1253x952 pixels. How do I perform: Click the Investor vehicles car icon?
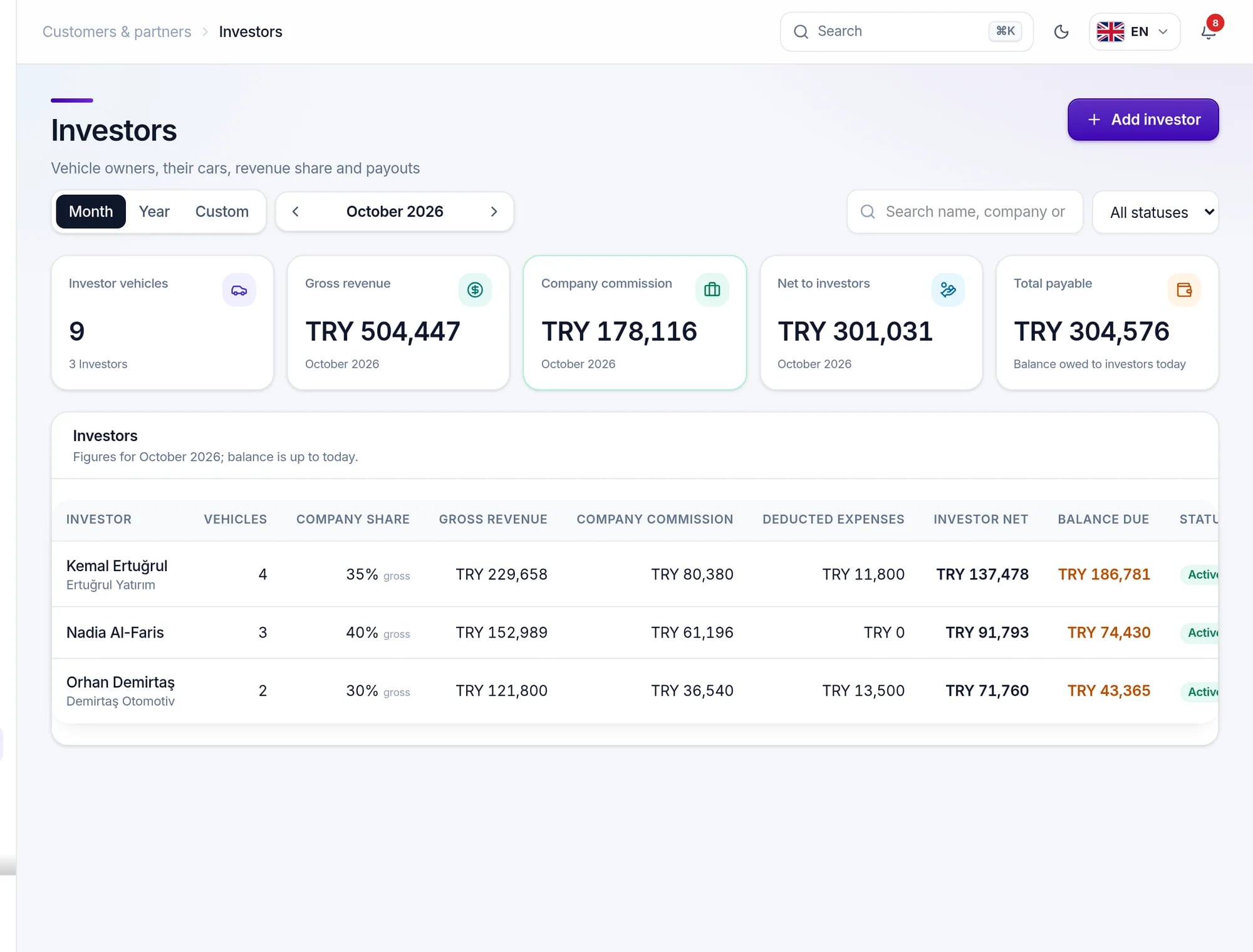pyautogui.click(x=239, y=290)
